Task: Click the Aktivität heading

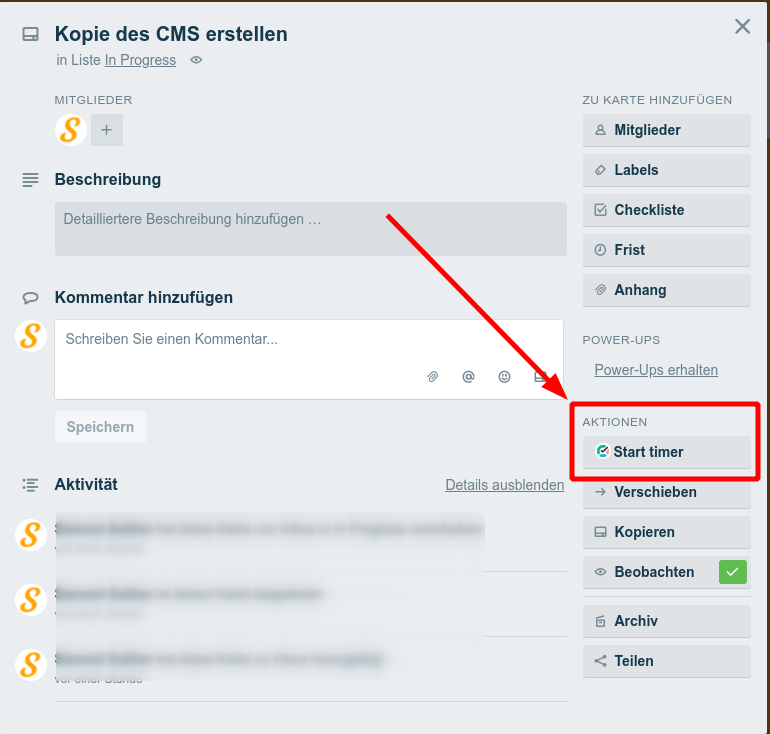Action: 86,485
